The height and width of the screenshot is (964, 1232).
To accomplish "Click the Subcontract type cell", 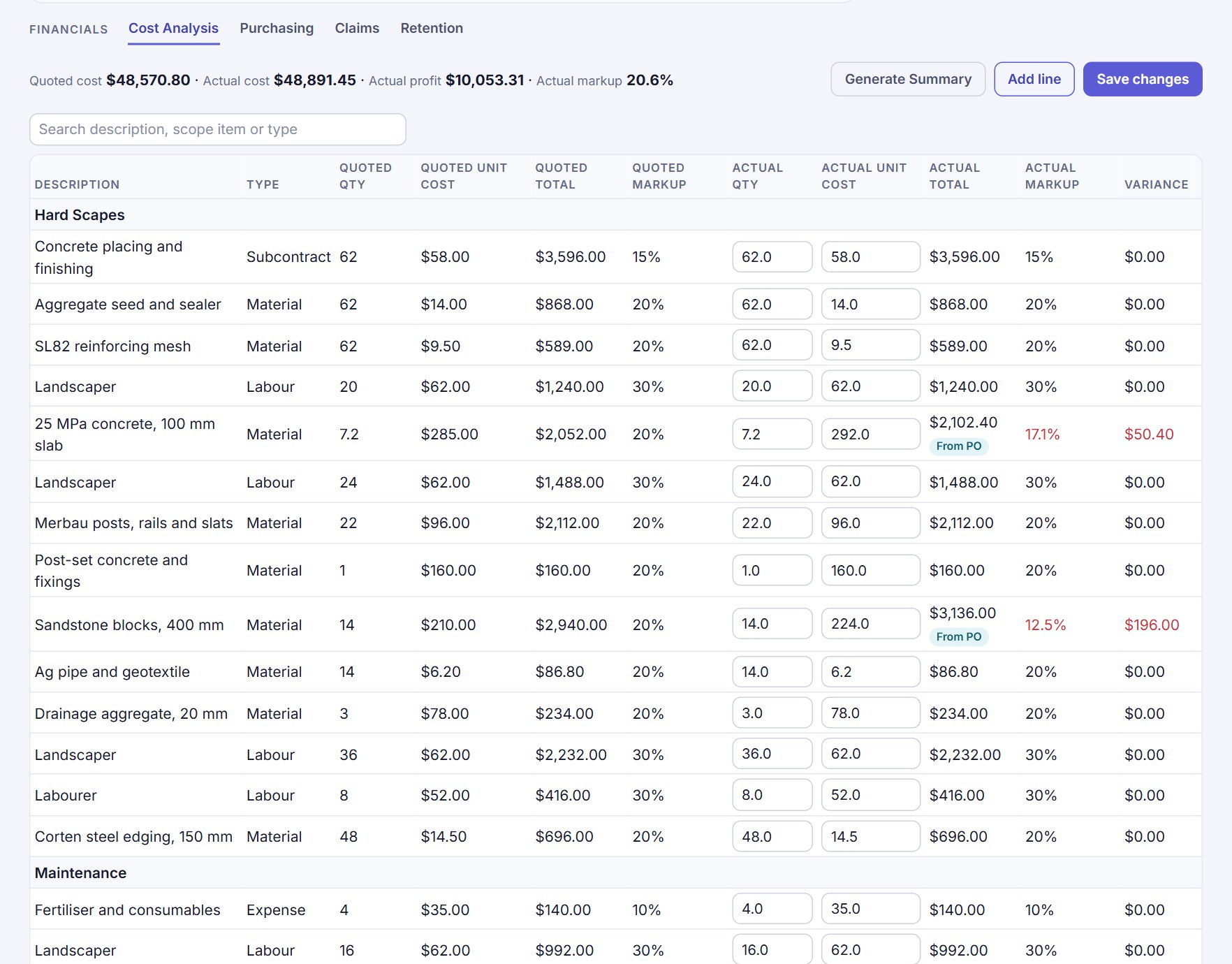I will click(x=288, y=257).
